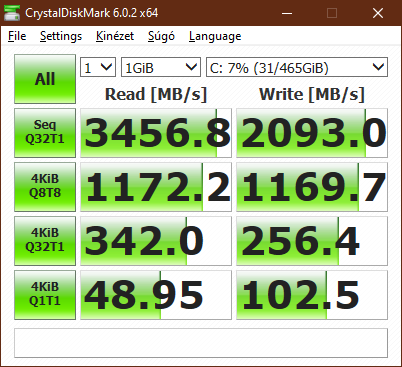Close the CrystalDiskMark window
The image size is (402, 367).
coord(378,13)
